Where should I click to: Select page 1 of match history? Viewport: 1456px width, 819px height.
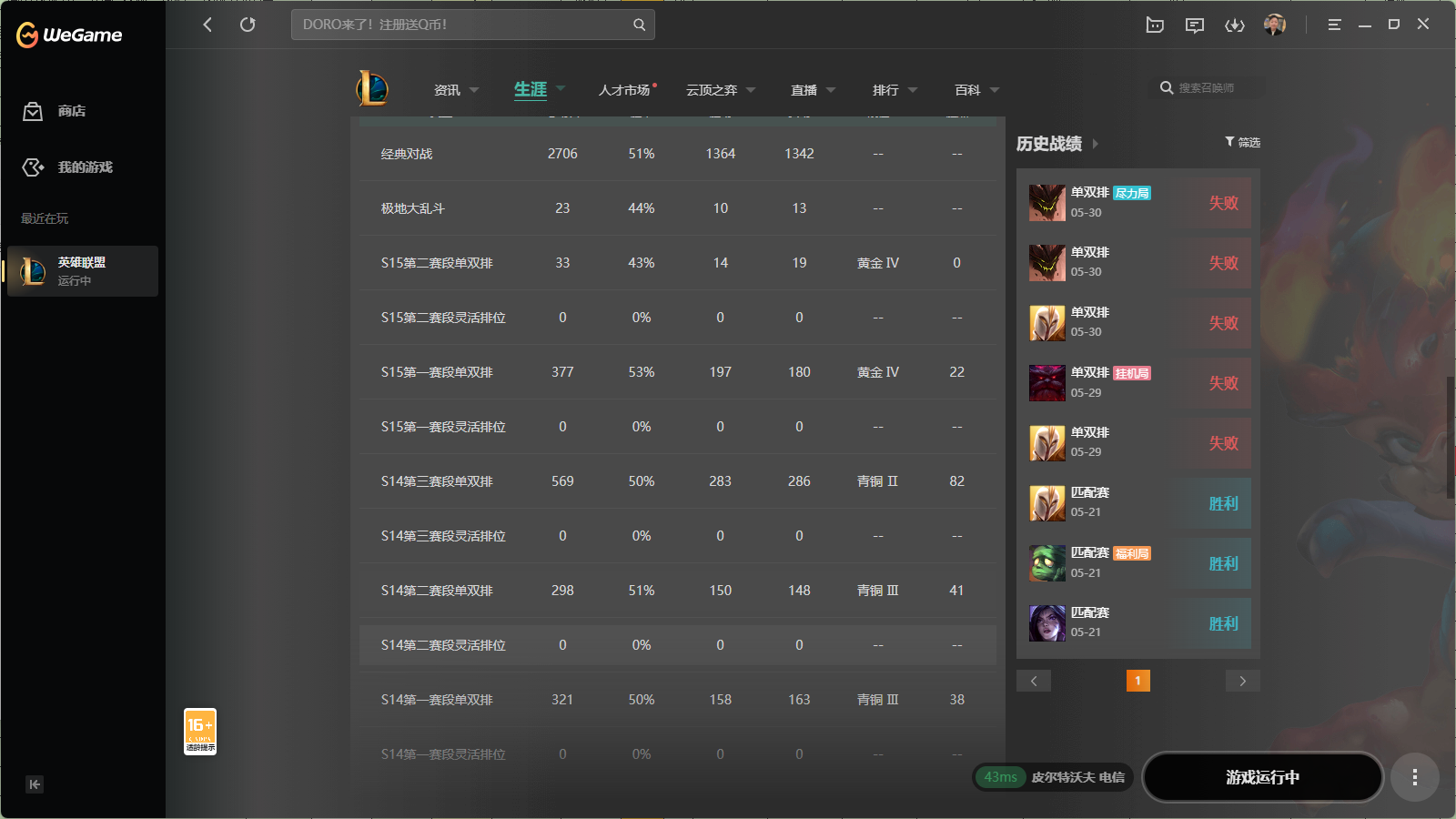tap(1137, 681)
